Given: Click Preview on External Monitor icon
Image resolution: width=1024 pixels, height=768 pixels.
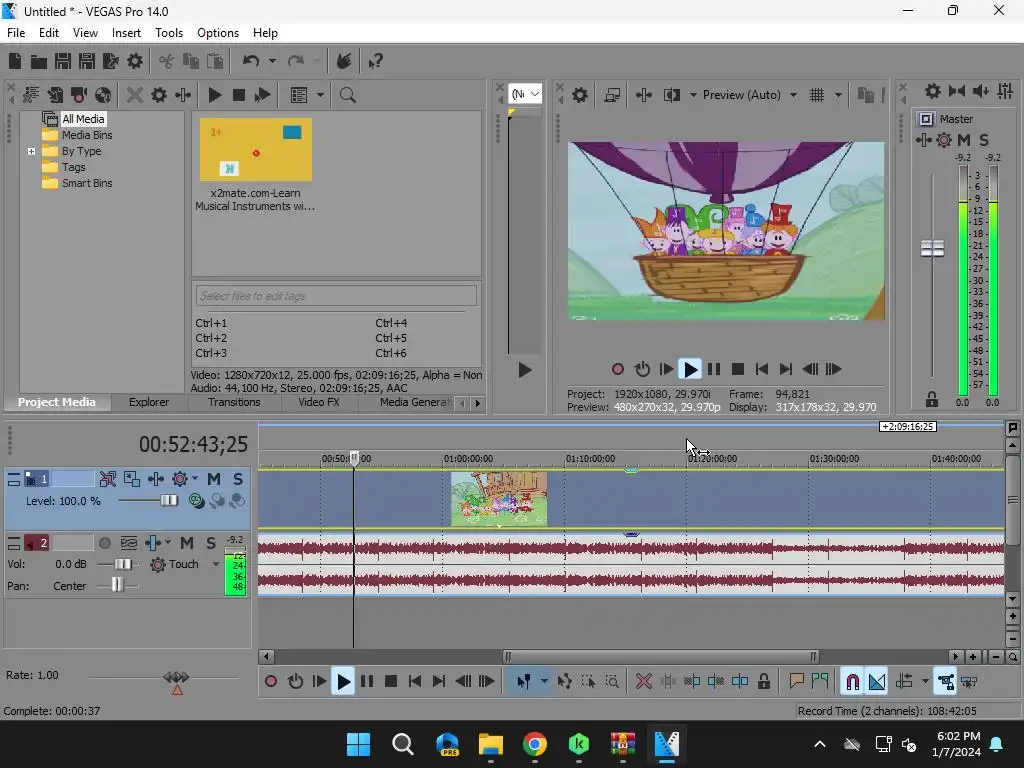Looking at the screenshot, I should pyautogui.click(x=612, y=95).
